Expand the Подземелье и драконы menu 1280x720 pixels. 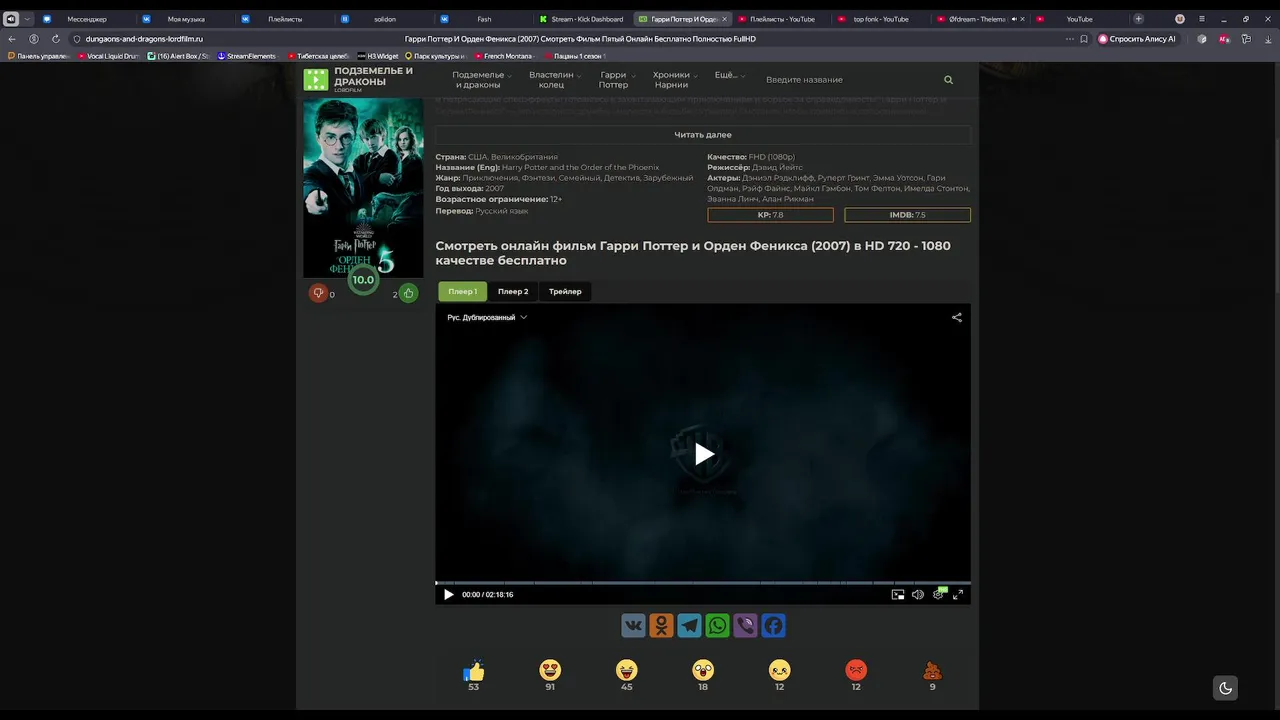[481, 80]
